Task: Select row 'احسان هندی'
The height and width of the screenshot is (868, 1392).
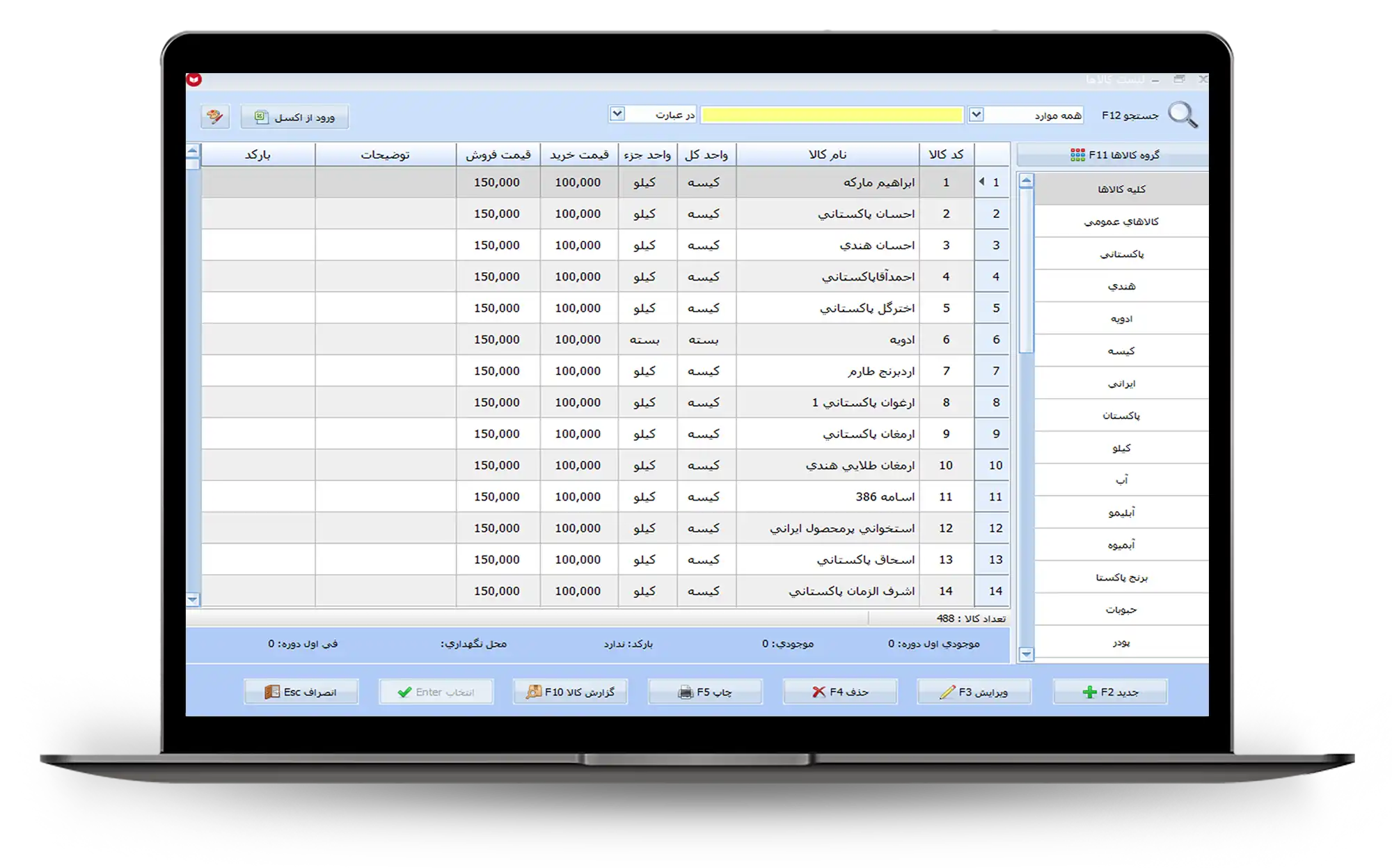Action: pos(606,245)
